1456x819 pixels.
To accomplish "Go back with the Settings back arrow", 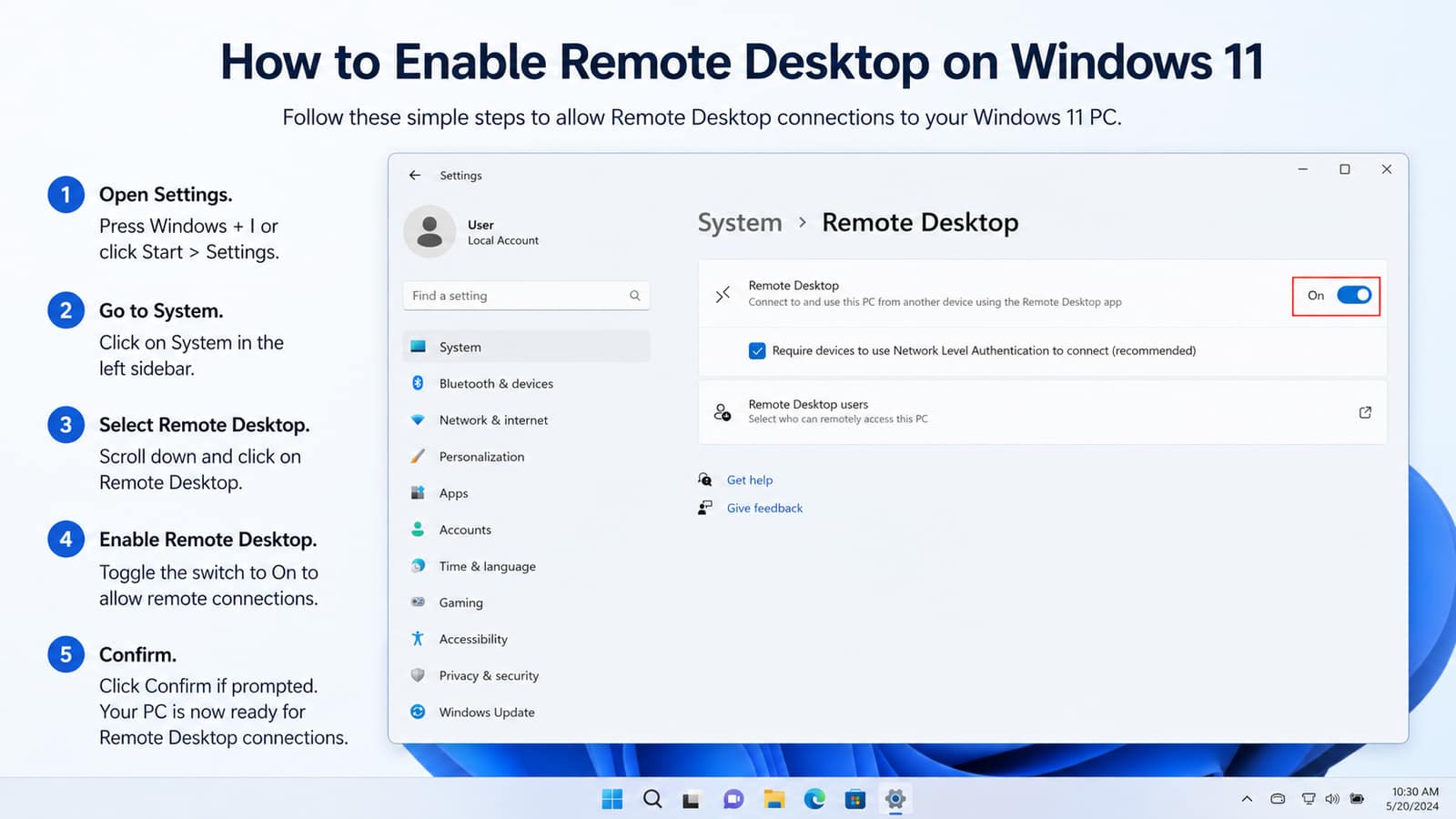I will coord(415,175).
